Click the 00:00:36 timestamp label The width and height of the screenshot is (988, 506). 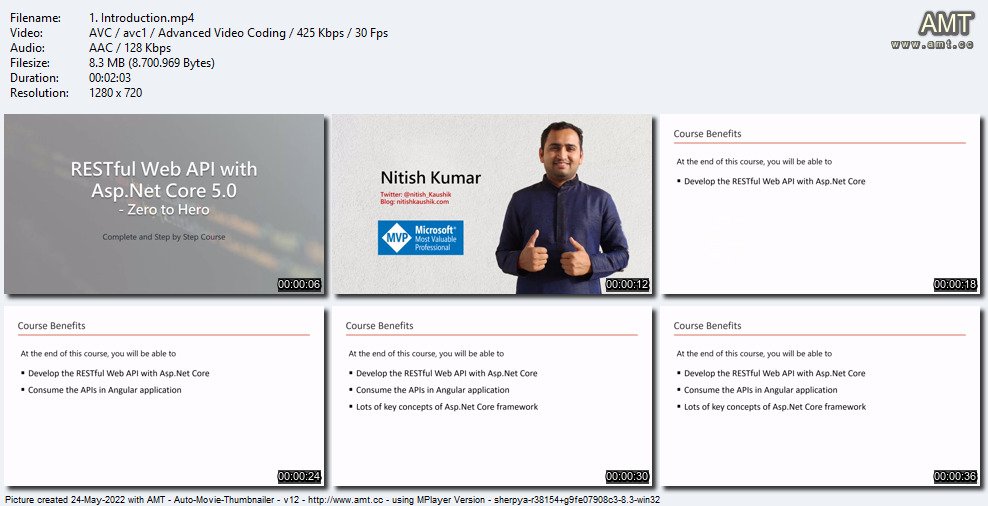956,476
